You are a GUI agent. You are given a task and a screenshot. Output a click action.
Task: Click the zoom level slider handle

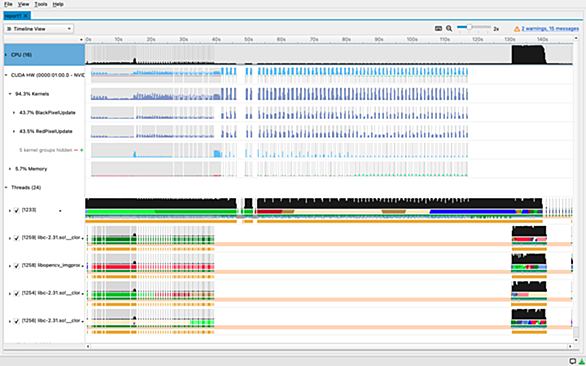tap(469, 27)
